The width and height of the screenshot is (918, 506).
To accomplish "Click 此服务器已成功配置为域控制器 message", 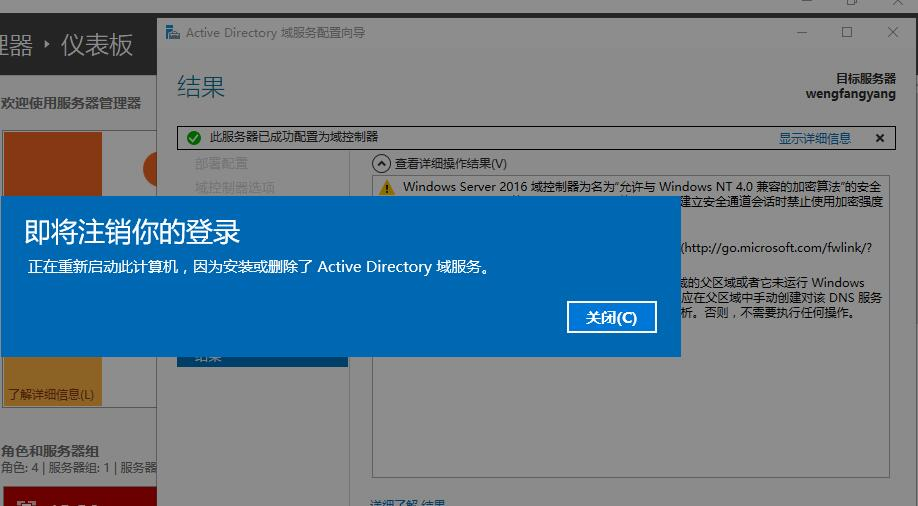I will coord(293,137).
